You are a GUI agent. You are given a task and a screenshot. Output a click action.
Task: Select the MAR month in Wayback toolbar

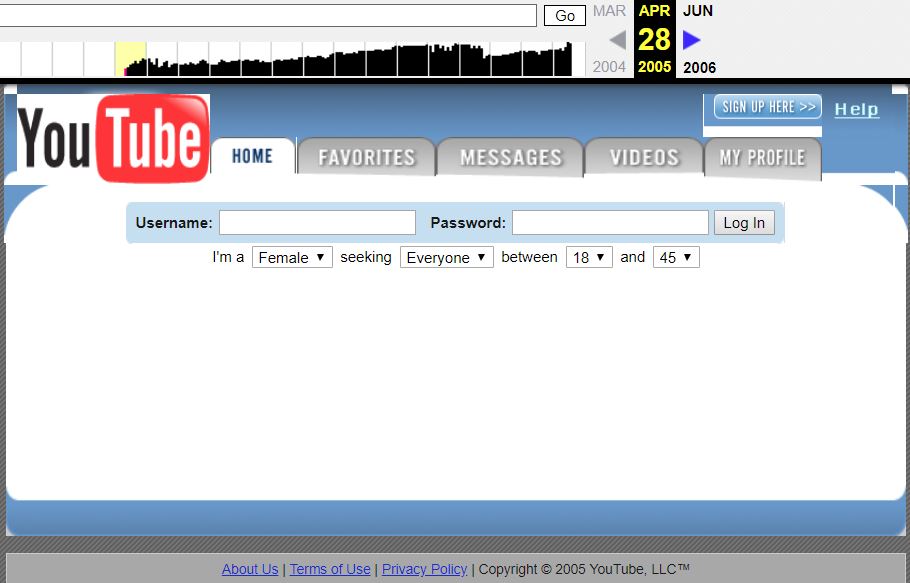[609, 11]
